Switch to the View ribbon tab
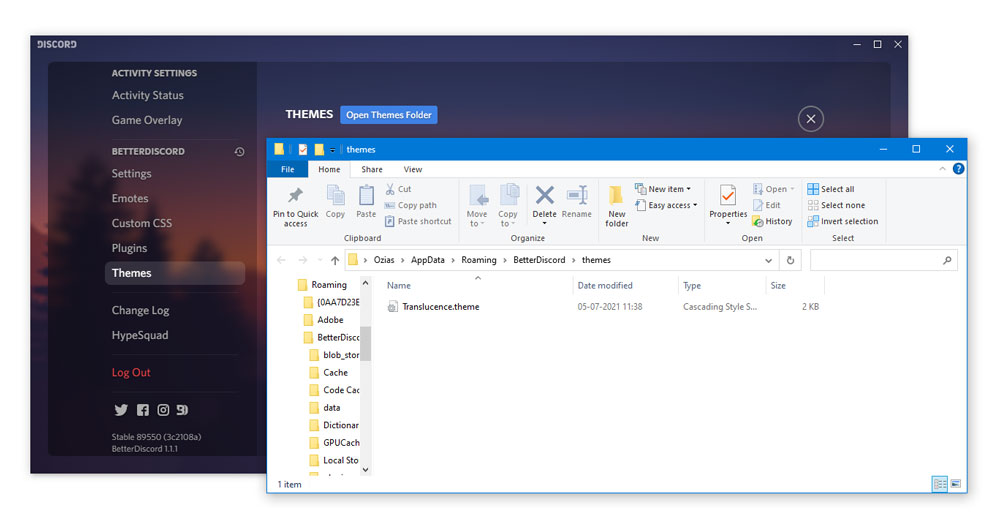This screenshot has height=531, width=1000. click(x=413, y=169)
